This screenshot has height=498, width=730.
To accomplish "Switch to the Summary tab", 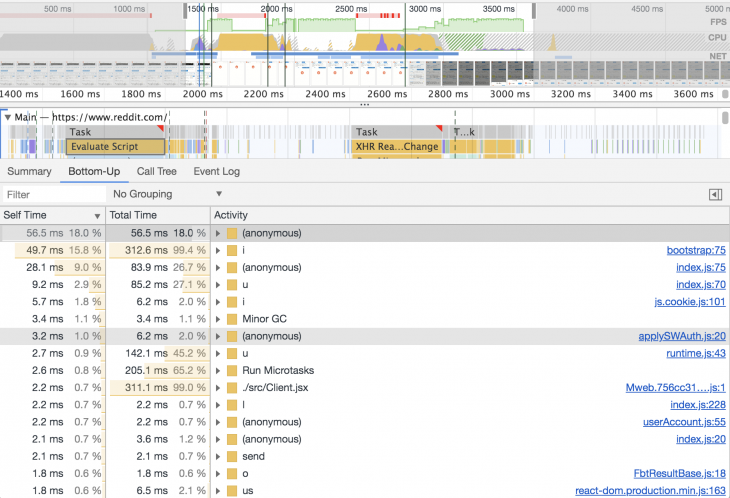I will pos(29,171).
